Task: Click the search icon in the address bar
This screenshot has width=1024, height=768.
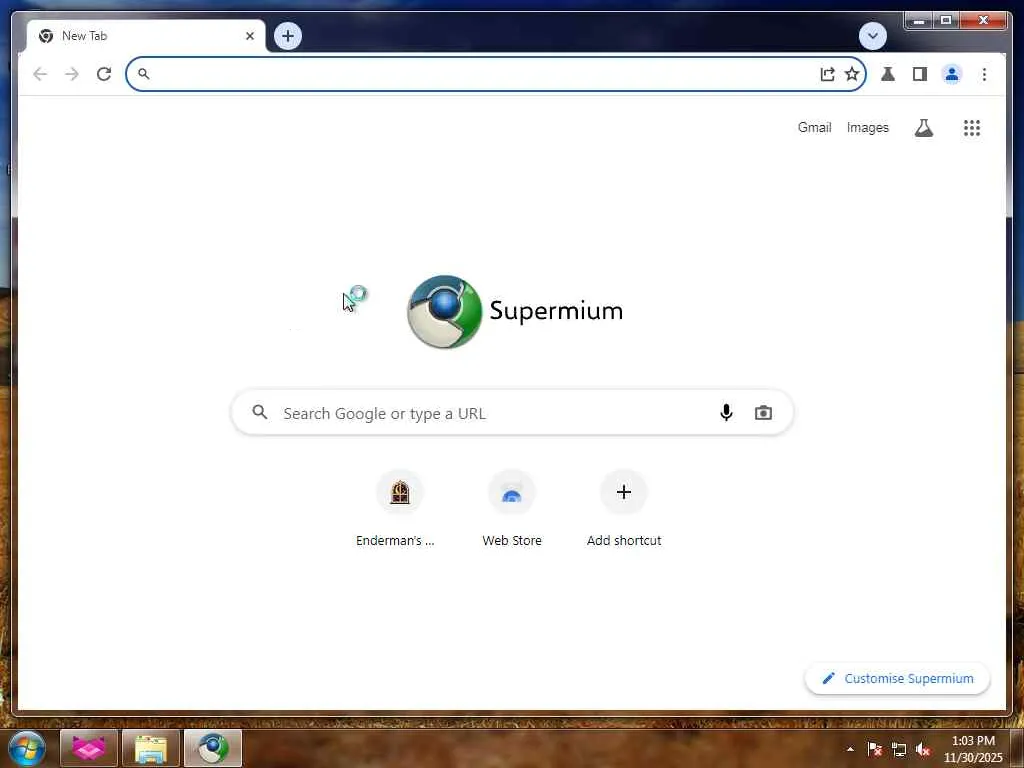Action: (144, 74)
